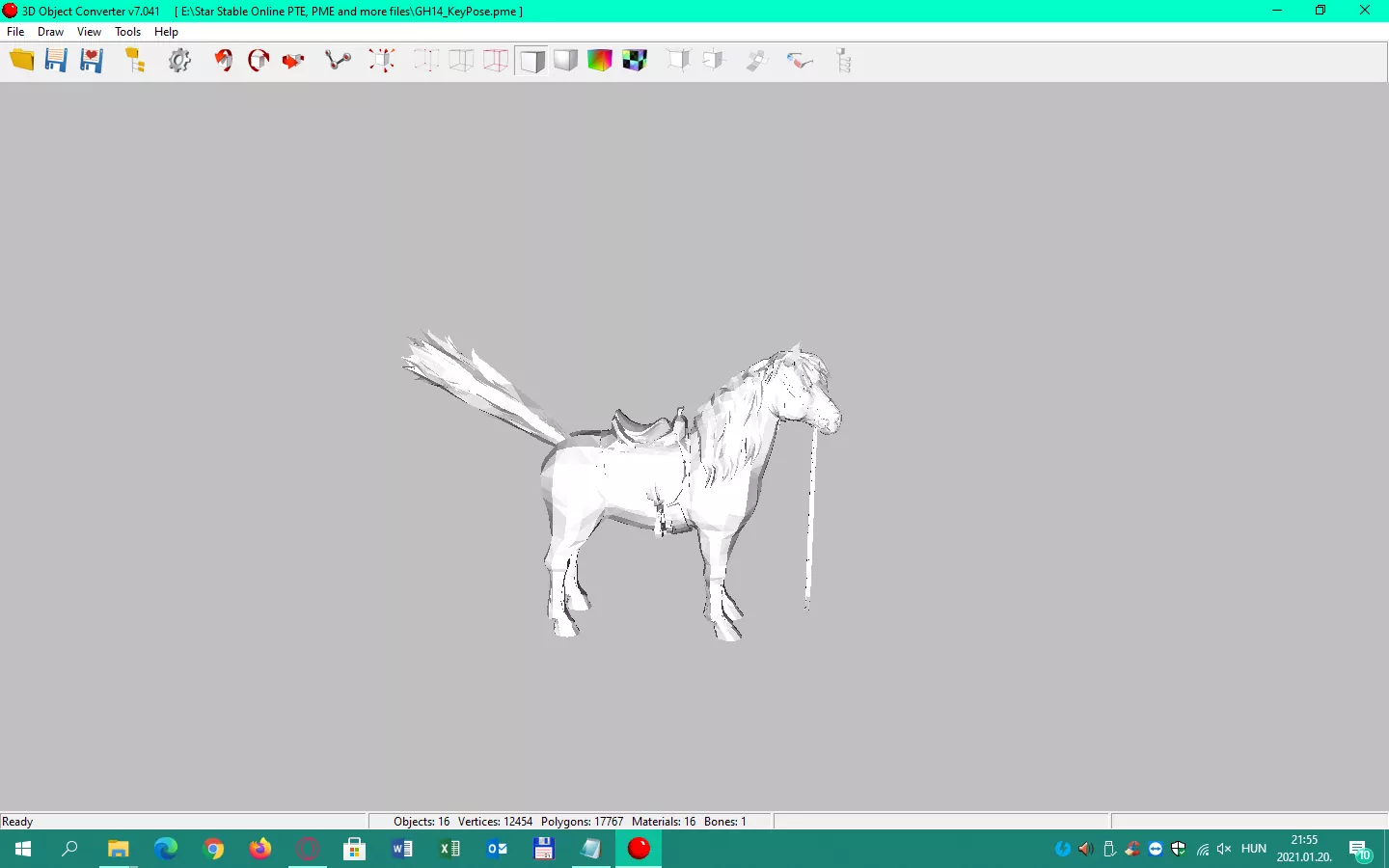Open the notification center with 10 badge
The image size is (1389, 868).
point(1360,849)
